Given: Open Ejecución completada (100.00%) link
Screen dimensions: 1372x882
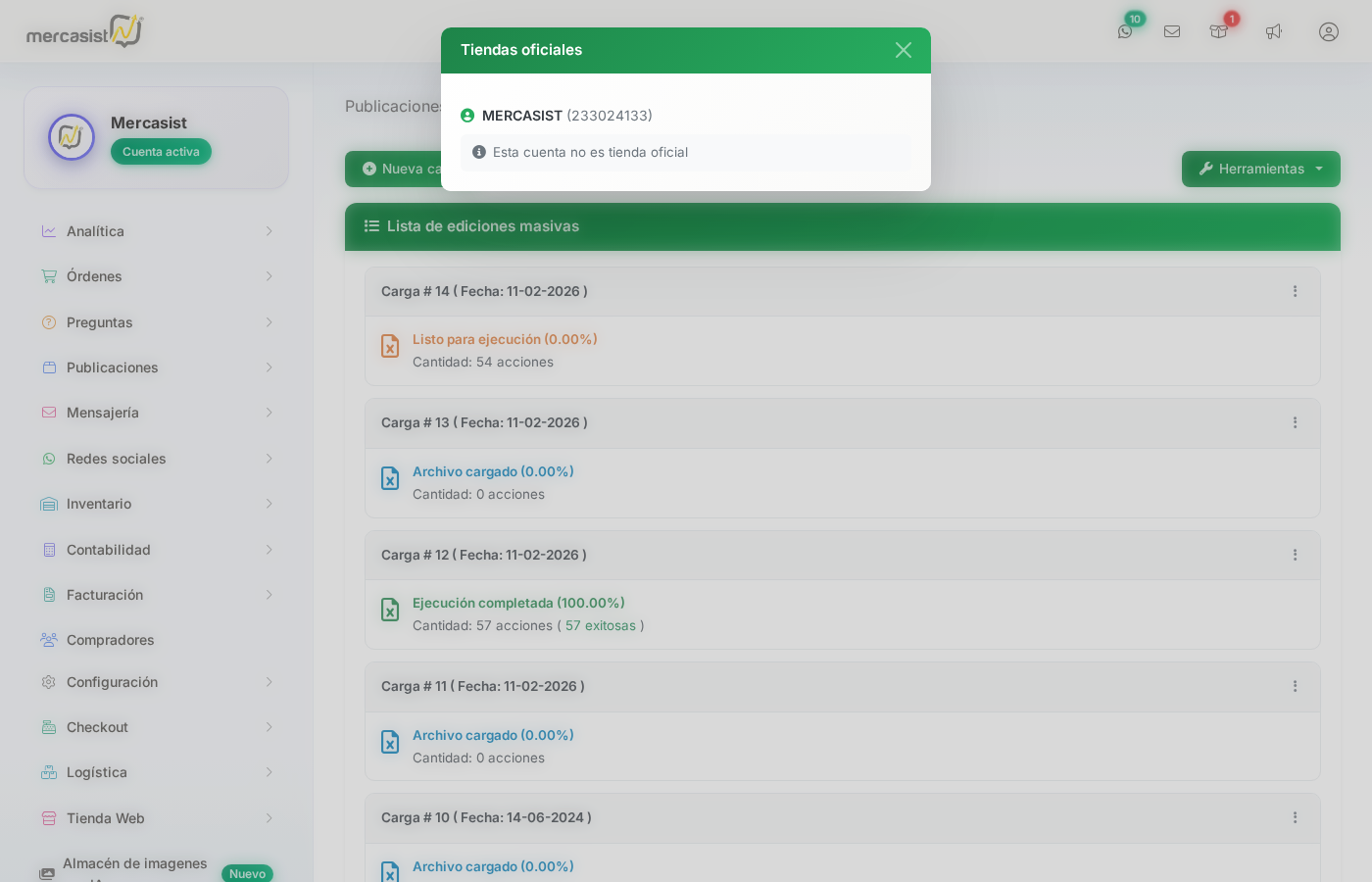Looking at the screenshot, I should coord(518,603).
